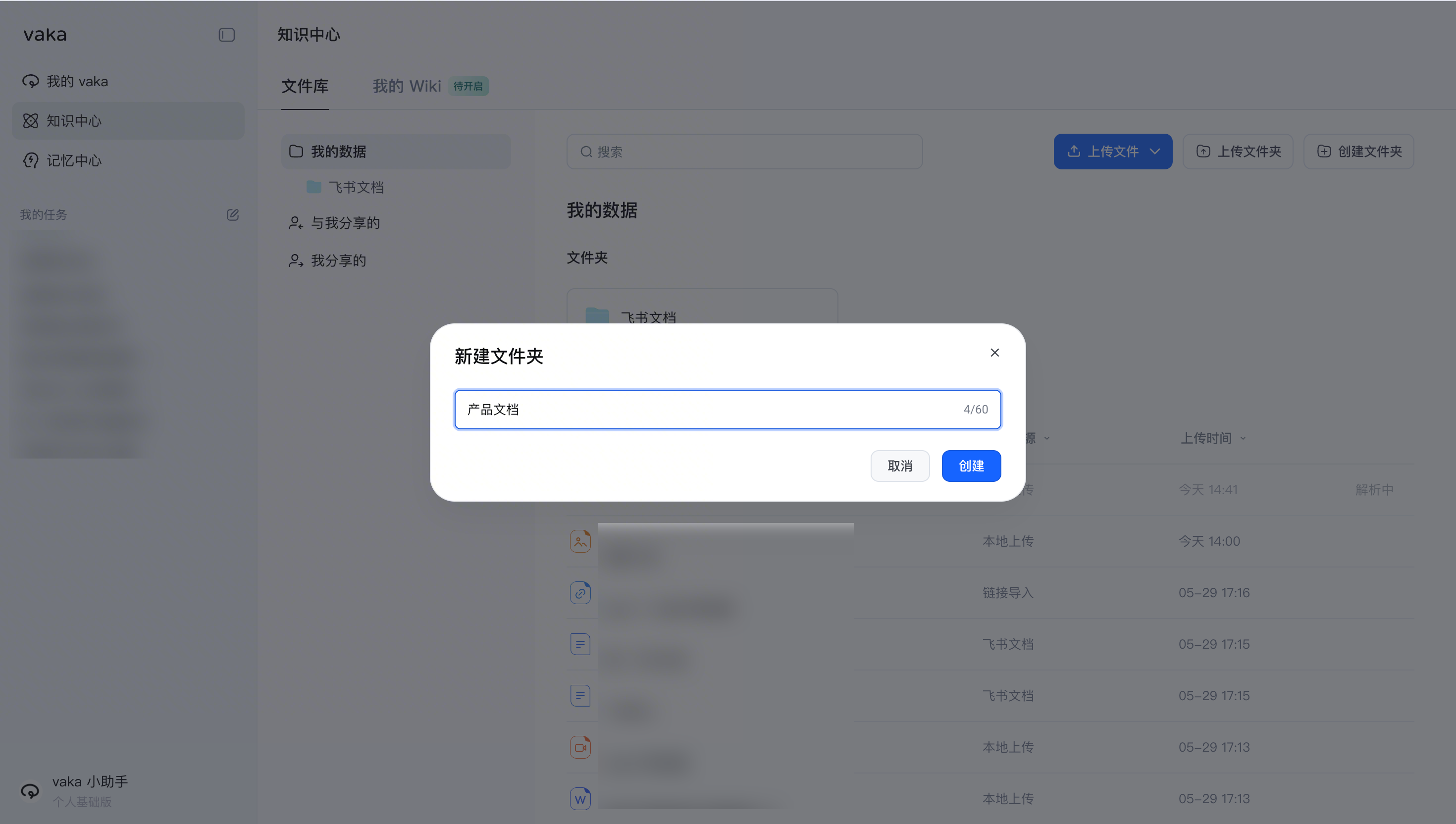Select 知识中心 in the sidebar

coord(128,121)
